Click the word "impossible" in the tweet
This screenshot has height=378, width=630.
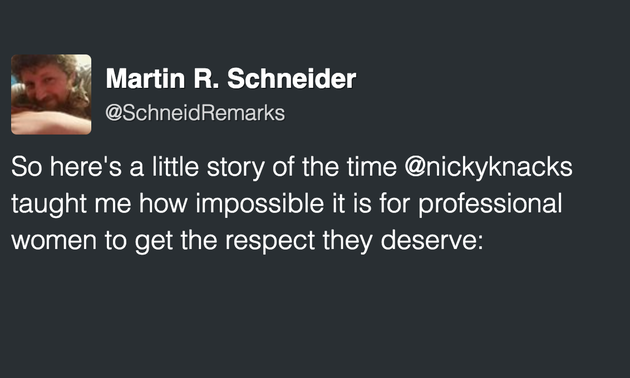260,204
